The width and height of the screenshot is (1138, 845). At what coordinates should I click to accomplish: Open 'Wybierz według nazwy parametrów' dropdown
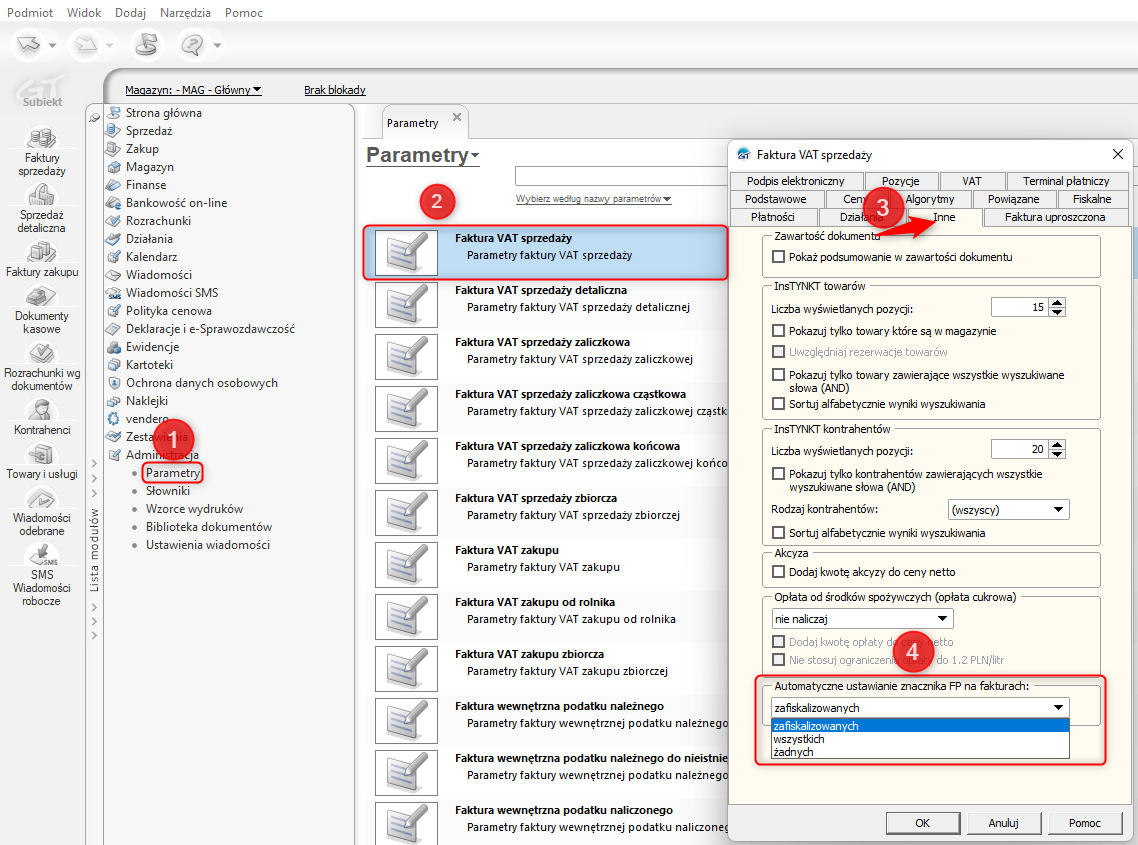coord(593,199)
